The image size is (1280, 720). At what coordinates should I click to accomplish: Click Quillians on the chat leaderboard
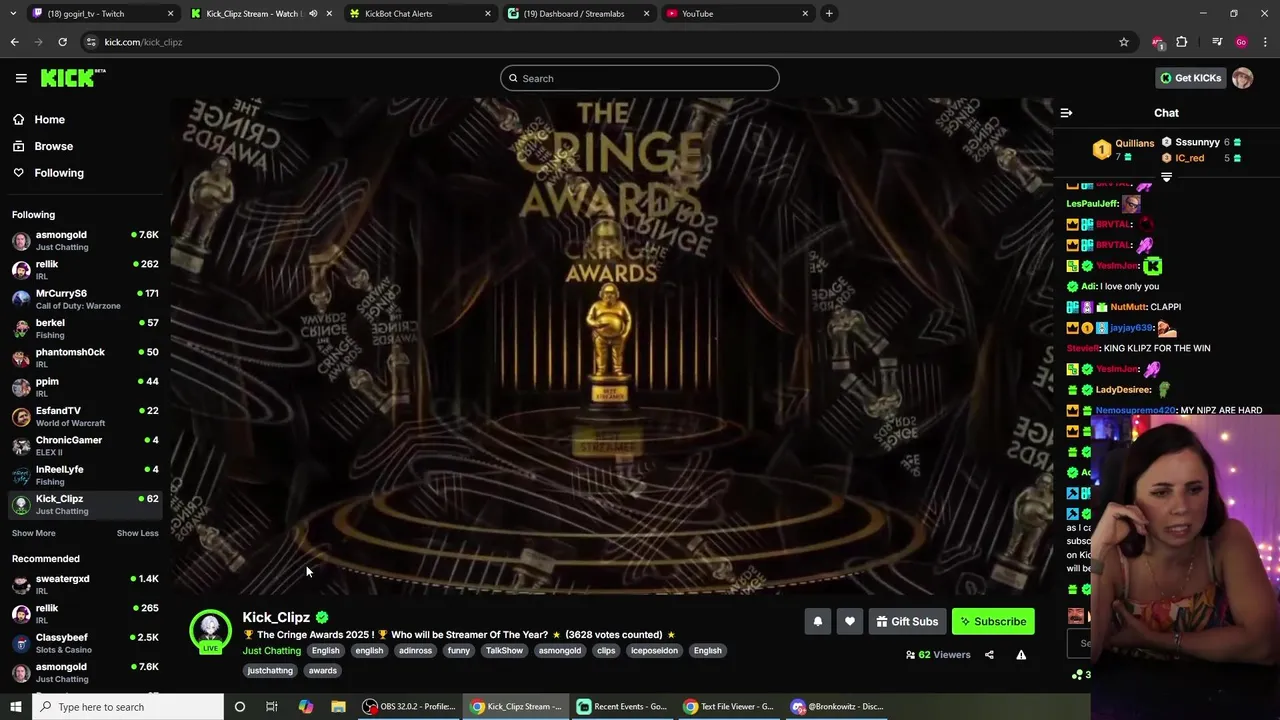point(1124,150)
